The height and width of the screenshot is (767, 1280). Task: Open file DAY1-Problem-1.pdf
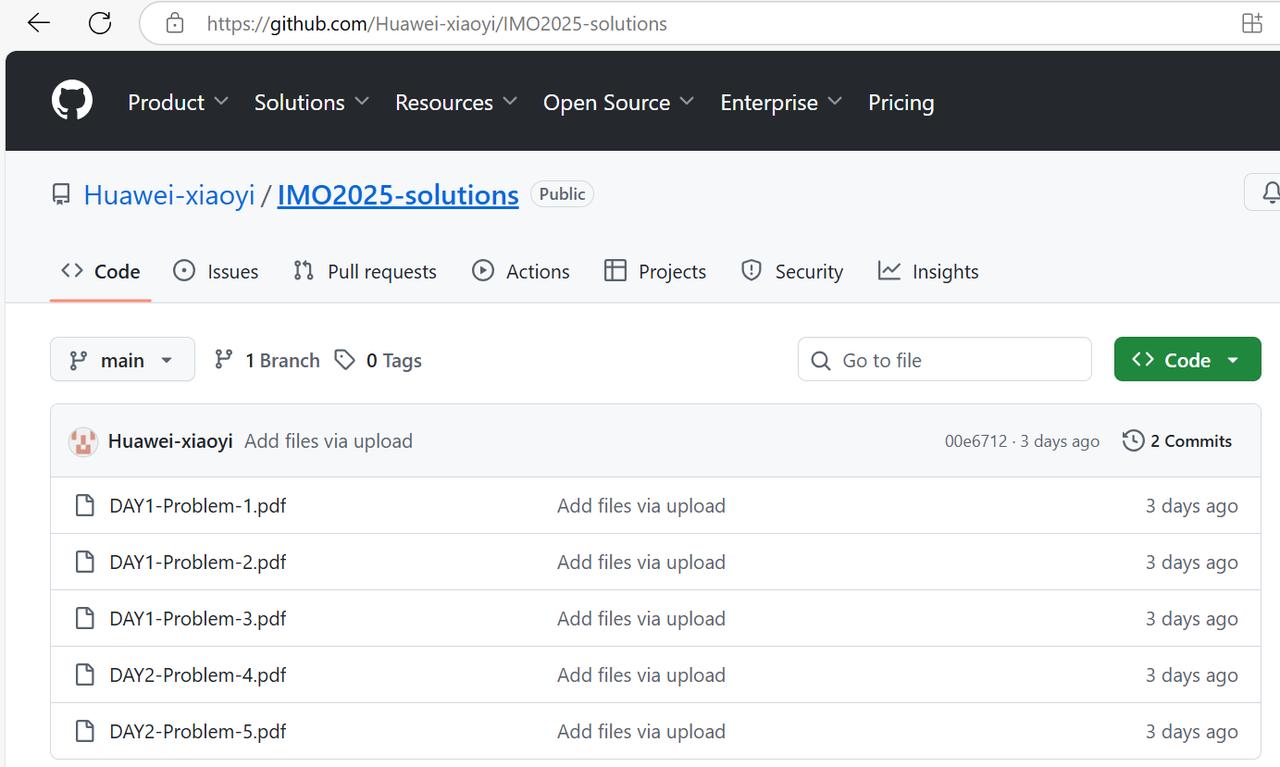(x=198, y=506)
